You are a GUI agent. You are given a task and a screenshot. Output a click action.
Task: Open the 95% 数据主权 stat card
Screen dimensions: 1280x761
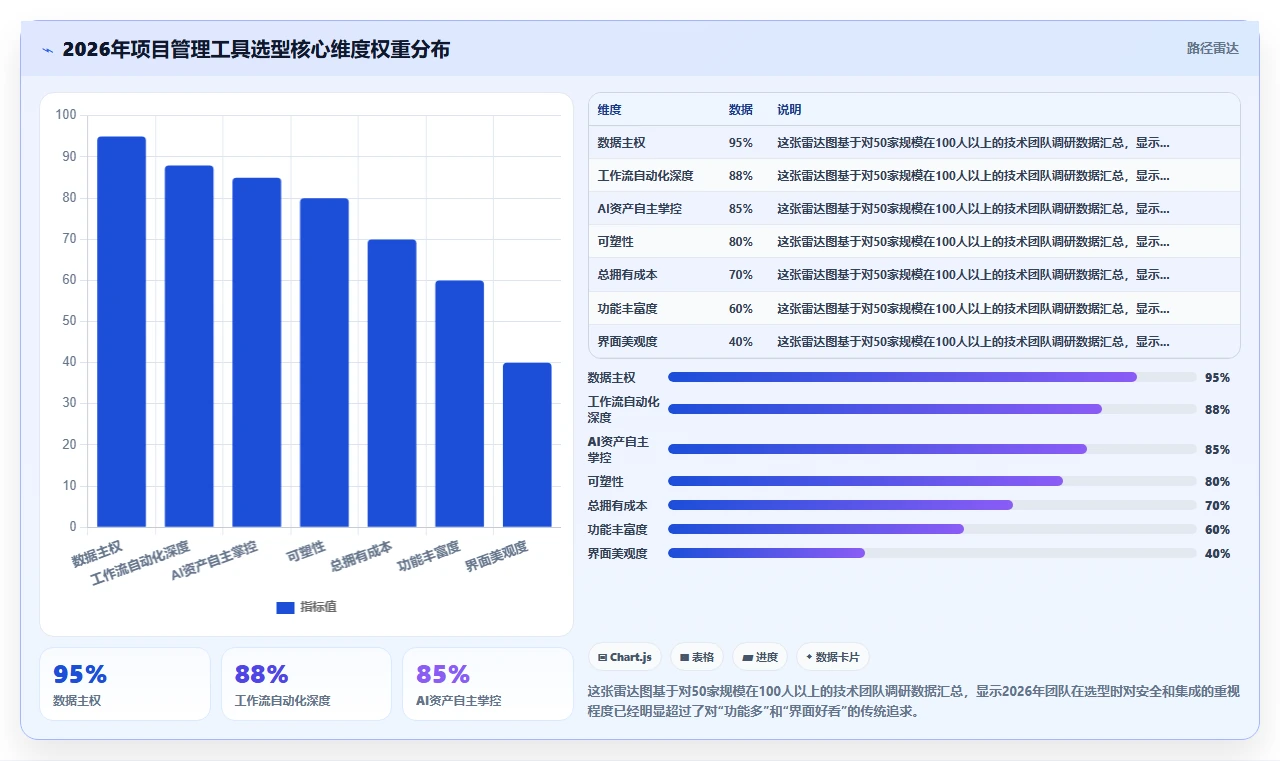pyautogui.click(x=125, y=684)
